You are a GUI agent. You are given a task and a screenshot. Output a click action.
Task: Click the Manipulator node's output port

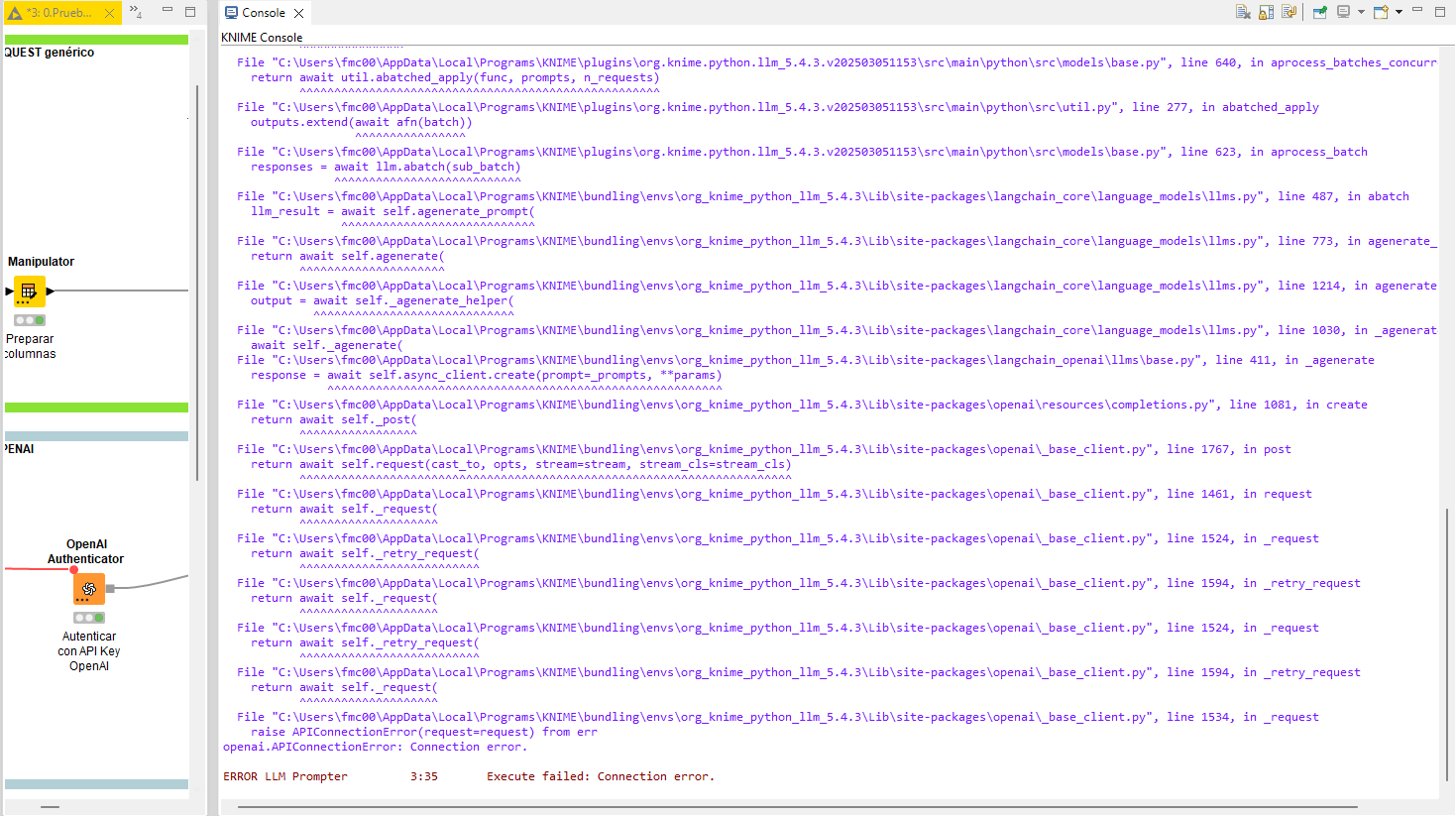[x=50, y=291]
